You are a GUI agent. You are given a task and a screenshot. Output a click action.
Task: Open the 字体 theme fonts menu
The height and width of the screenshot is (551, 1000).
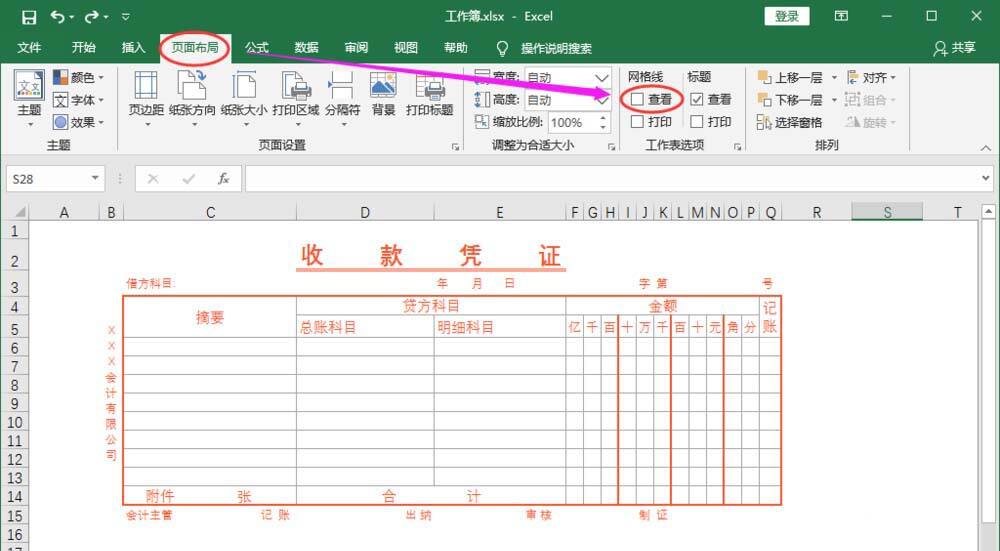(78, 100)
